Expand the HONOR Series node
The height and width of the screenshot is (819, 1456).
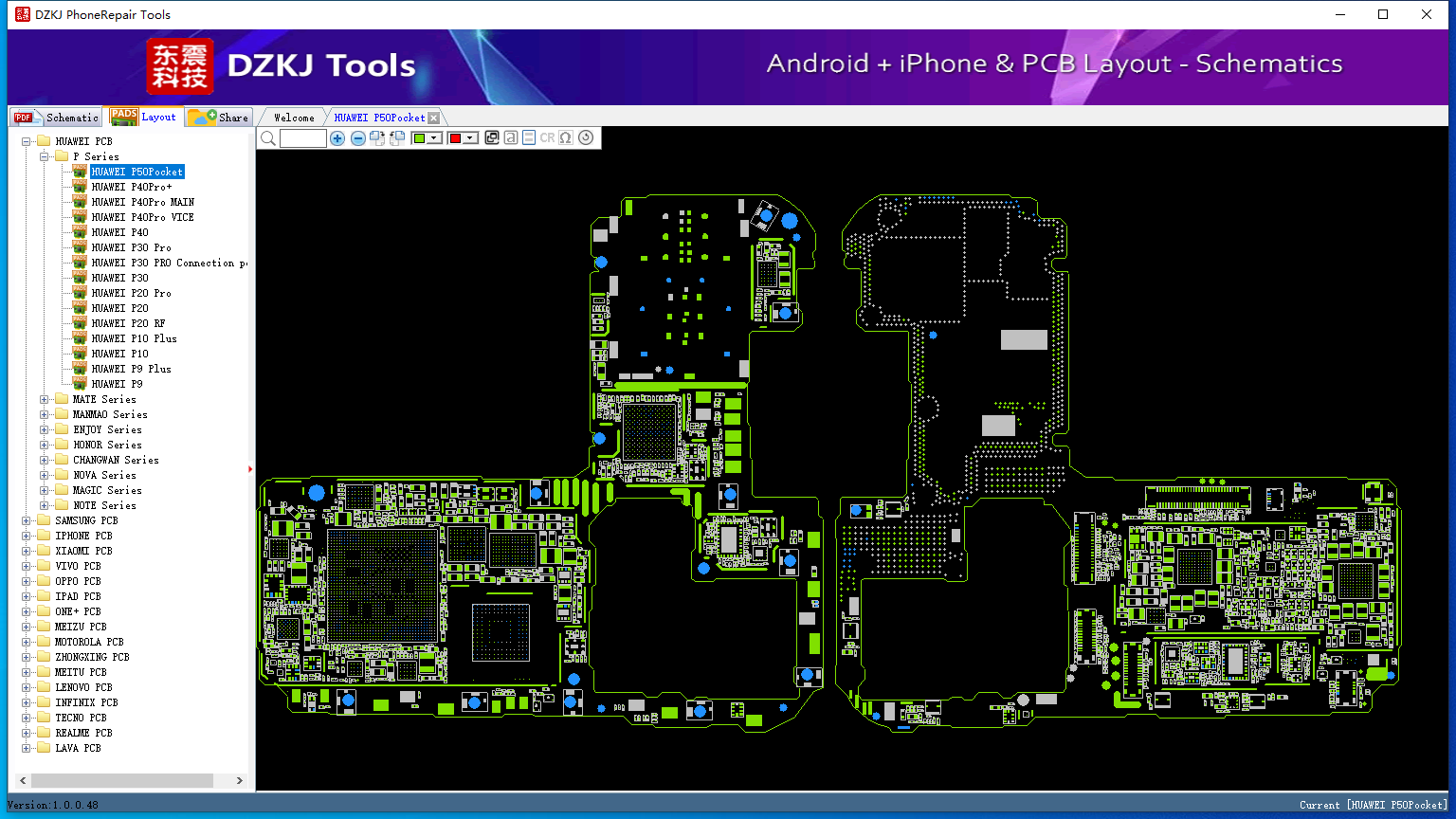click(x=45, y=445)
